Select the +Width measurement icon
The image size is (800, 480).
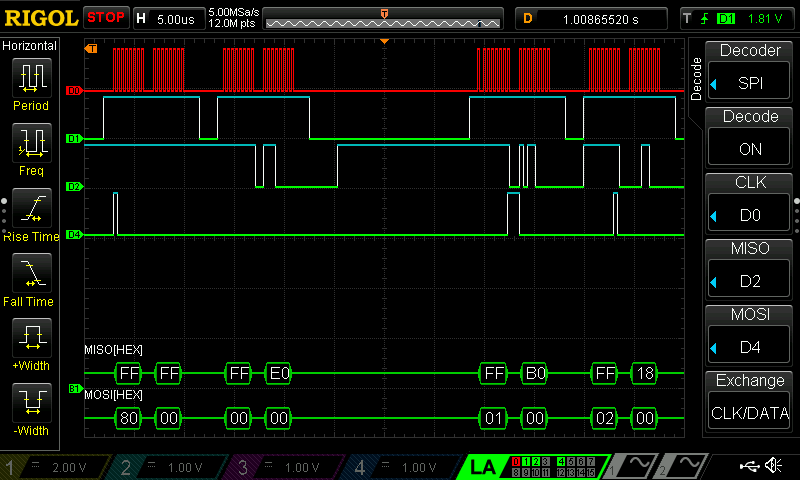coord(32,338)
